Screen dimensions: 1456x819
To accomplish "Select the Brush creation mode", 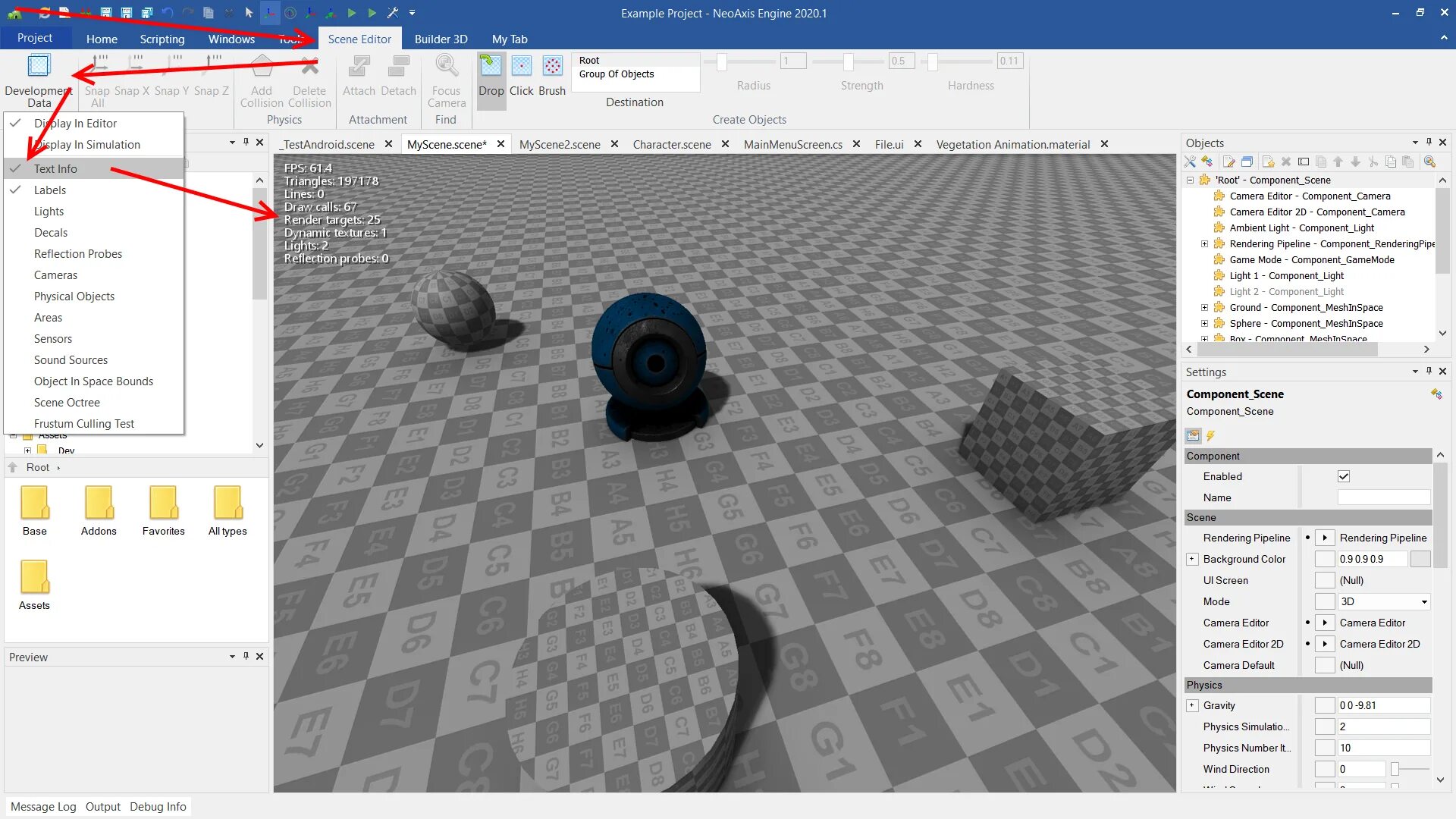I will (552, 67).
